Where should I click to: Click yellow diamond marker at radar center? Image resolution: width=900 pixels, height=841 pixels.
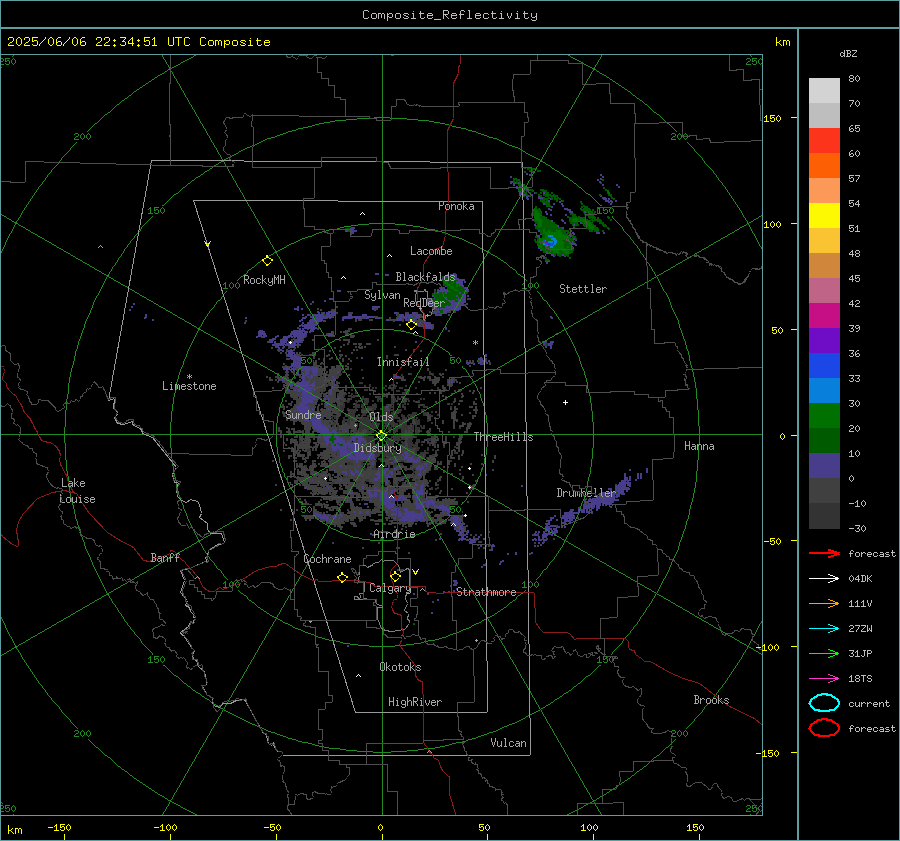coord(381,436)
